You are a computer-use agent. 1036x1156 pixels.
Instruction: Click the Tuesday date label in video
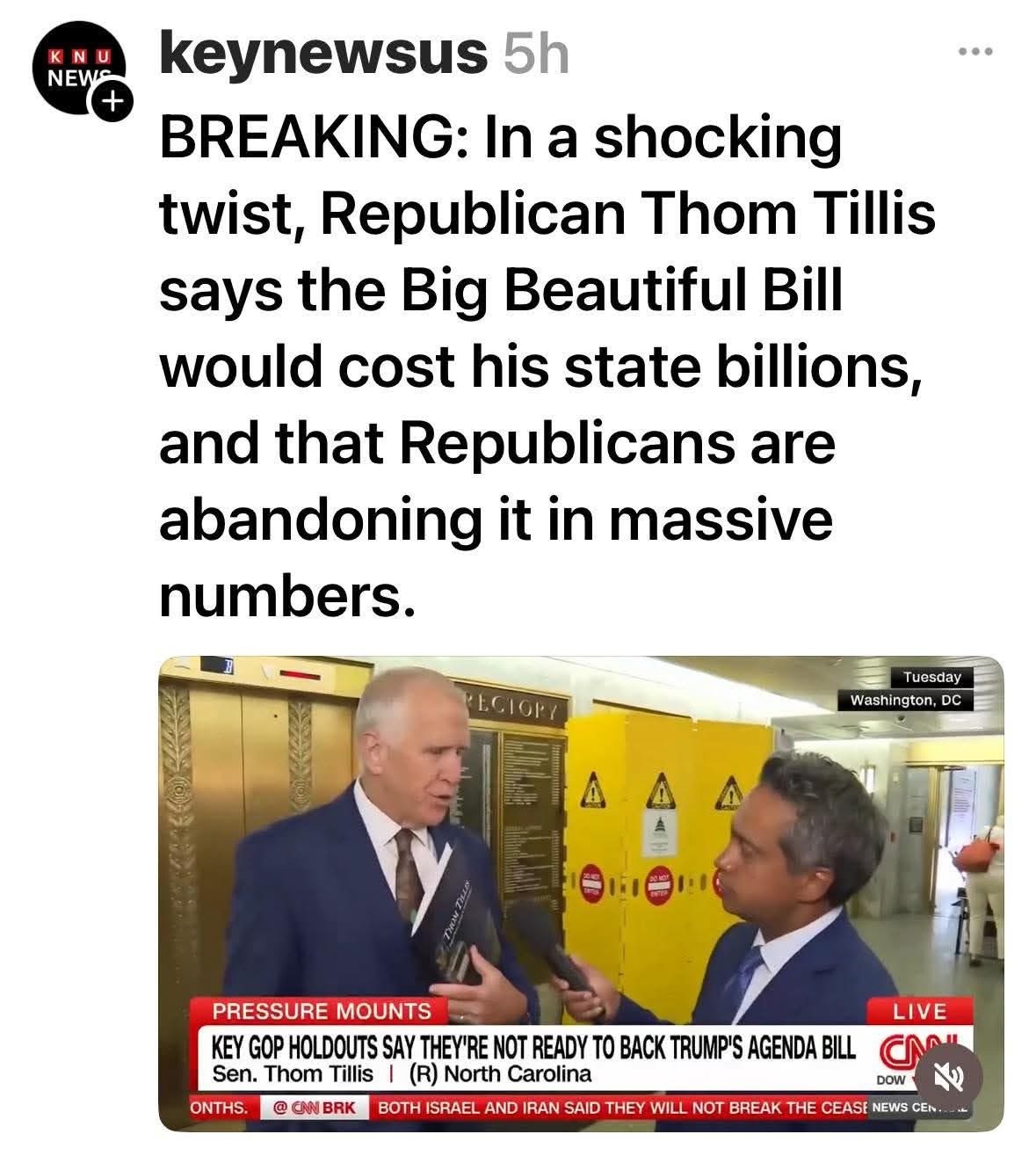[x=932, y=677]
